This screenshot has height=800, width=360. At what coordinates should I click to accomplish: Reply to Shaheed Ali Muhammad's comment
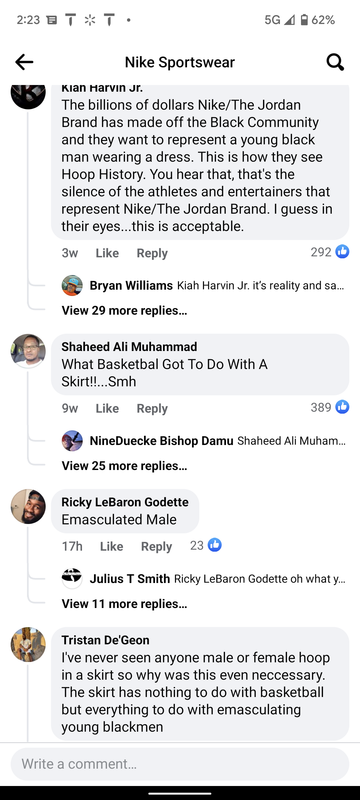[x=152, y=408]
